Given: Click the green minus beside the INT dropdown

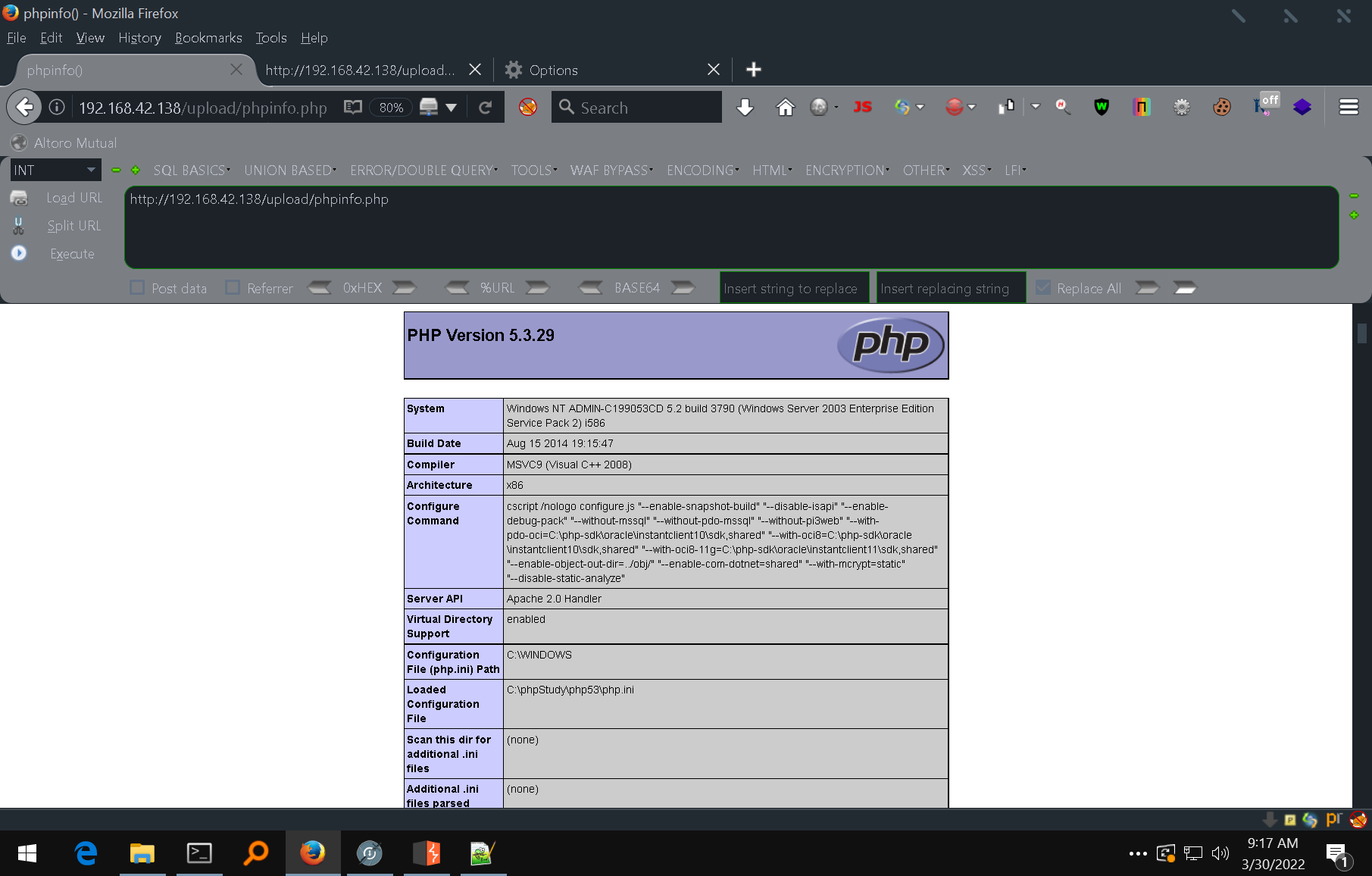Looking at the screenshot, I should [x=116, y=171].
